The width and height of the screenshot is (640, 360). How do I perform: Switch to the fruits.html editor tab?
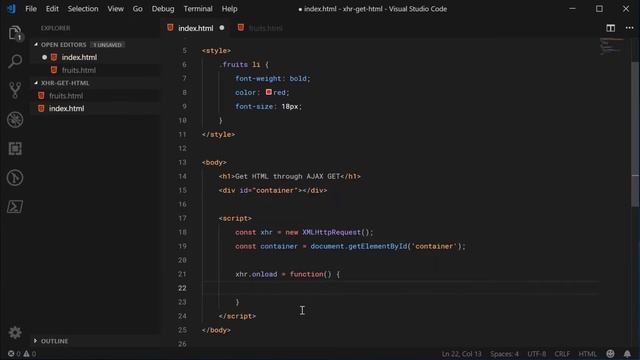click(266, 28)
